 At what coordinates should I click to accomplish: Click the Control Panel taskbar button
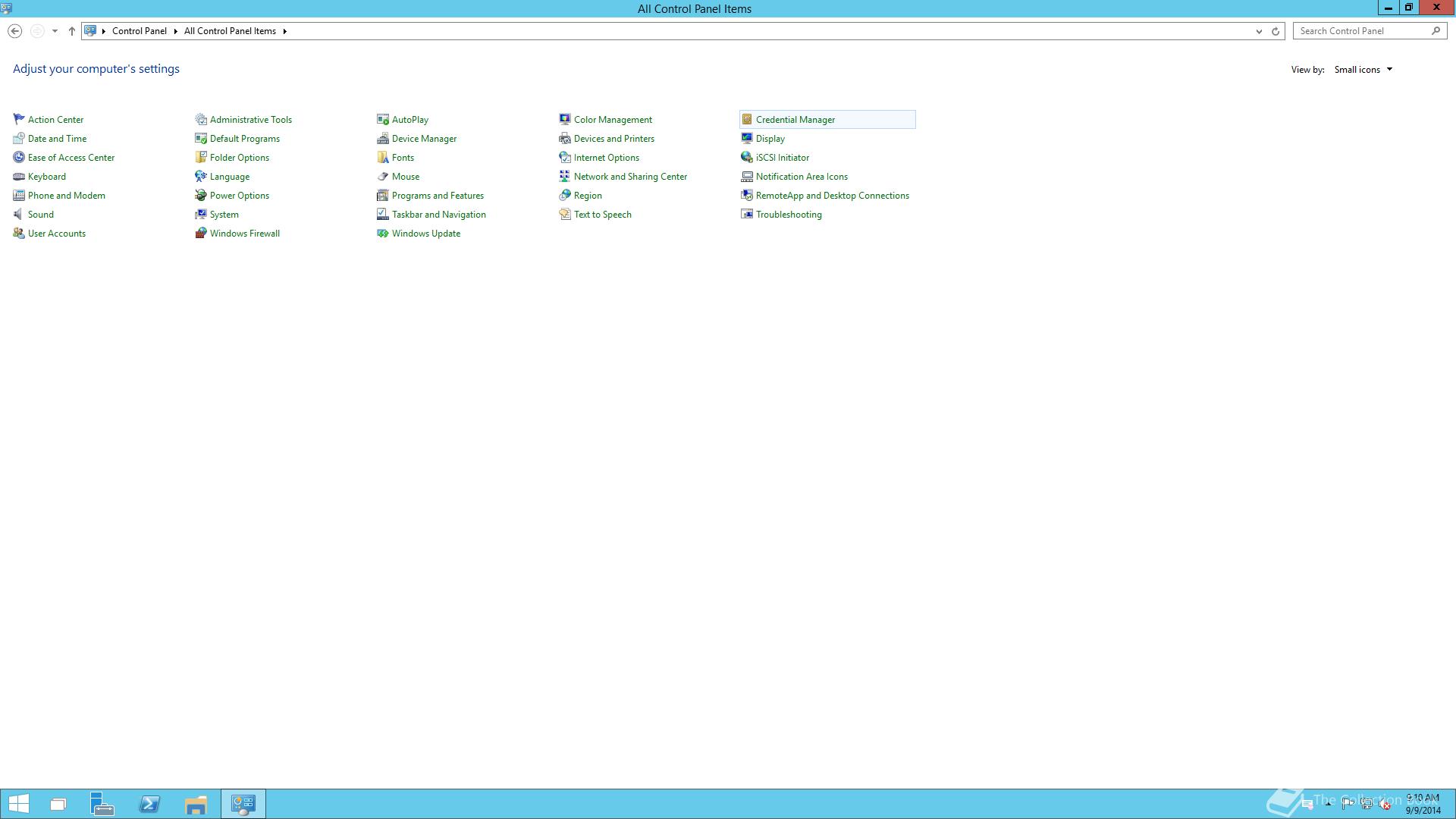click(243, 804)
